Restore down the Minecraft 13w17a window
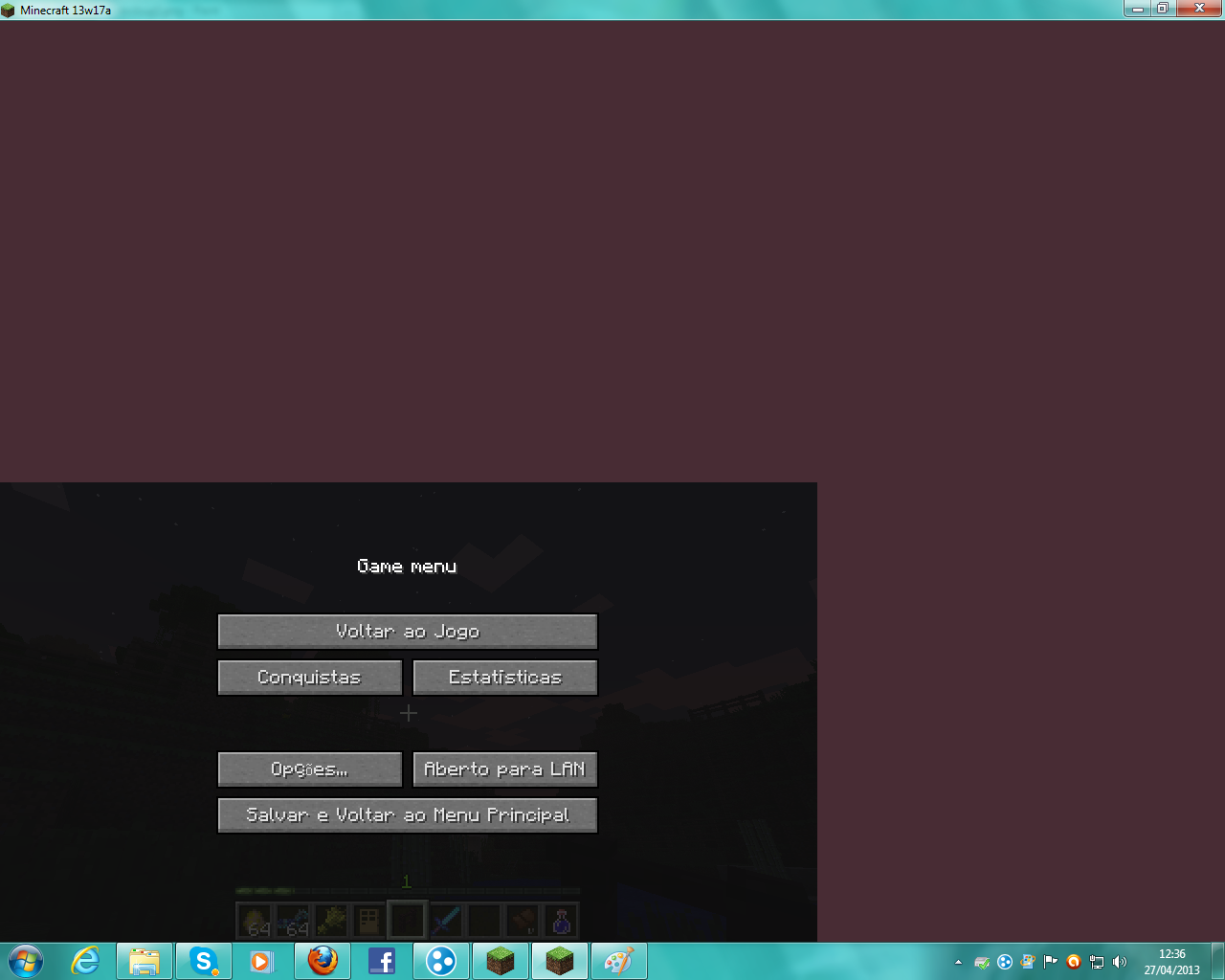Viewport: 1225px width, 980px height. [1163, 9]
